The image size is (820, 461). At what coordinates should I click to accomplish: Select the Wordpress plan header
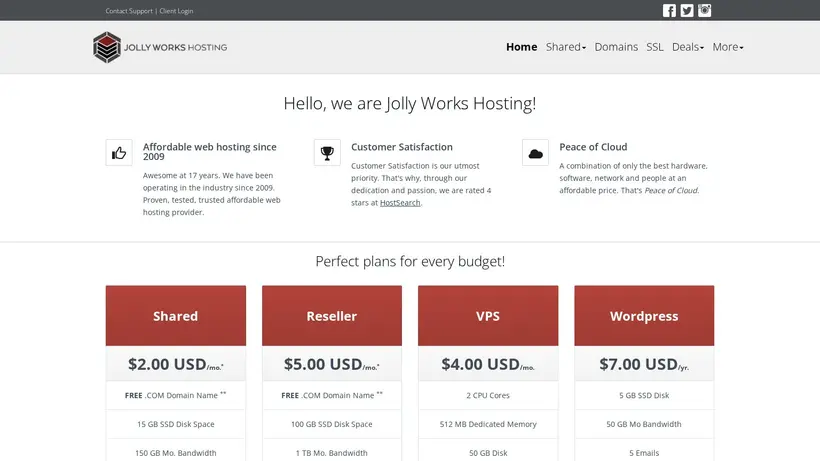point(644,316)
